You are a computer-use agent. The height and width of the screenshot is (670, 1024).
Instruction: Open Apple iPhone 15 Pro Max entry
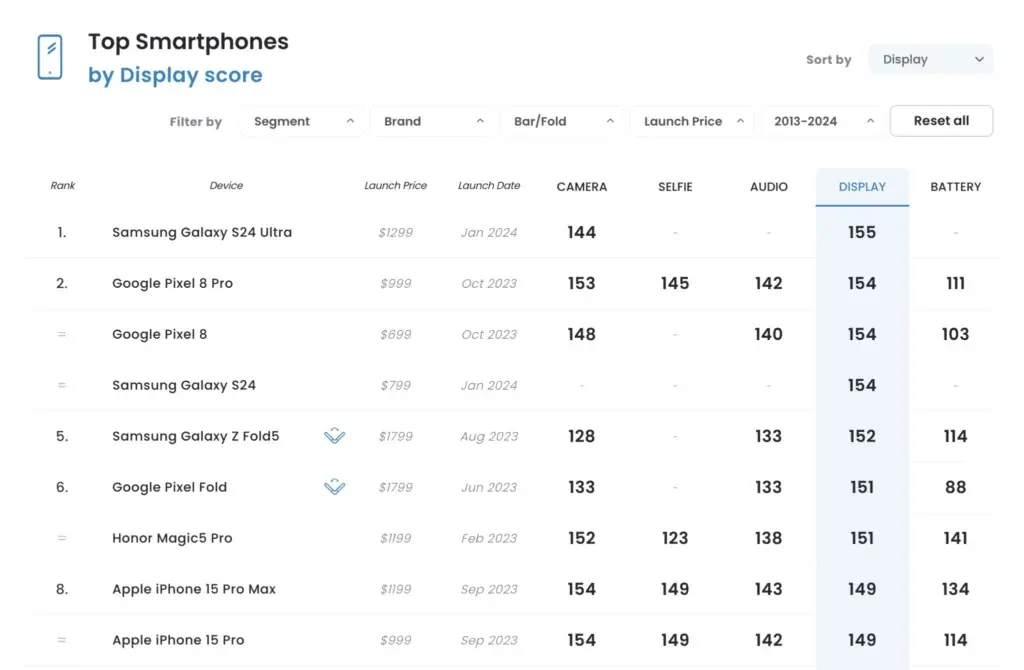[194, 589]
